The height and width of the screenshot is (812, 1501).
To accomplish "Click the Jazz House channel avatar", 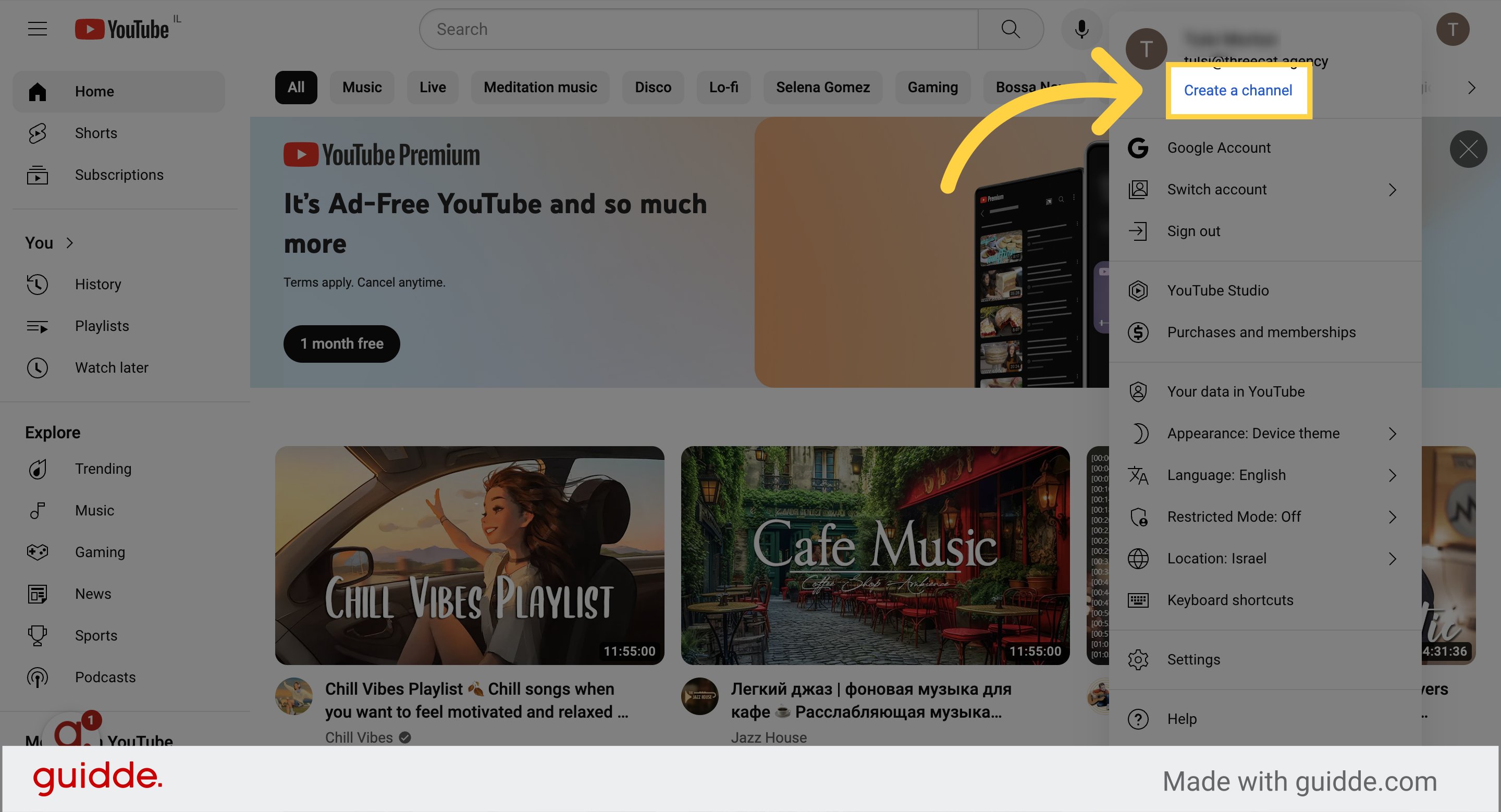I will 700,696.
